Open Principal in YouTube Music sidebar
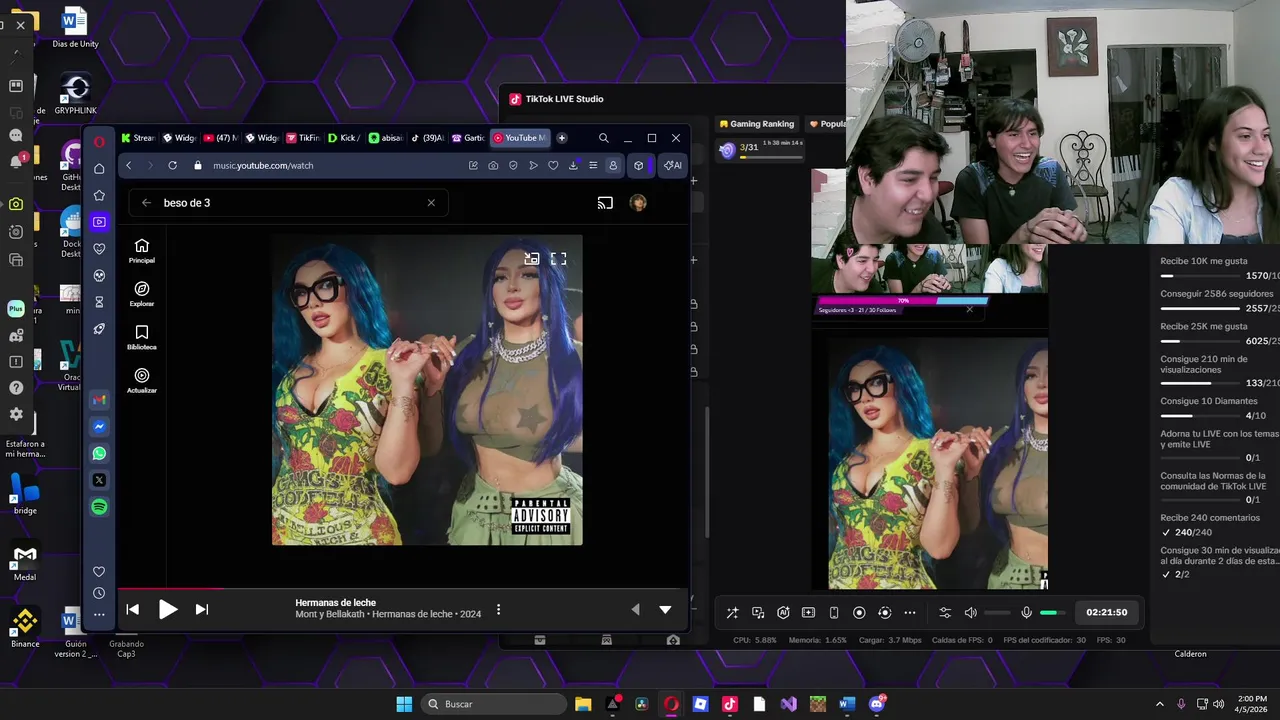1280x720 pixels. pos(141,251)
